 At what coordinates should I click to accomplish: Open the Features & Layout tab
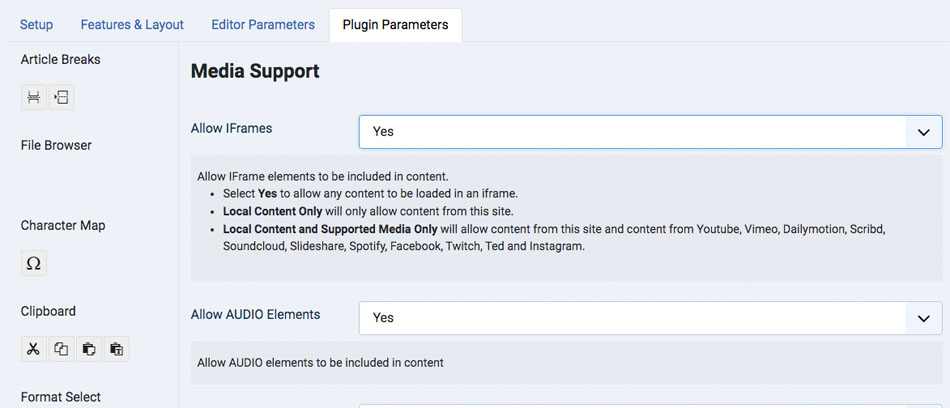tap(132, 24)
